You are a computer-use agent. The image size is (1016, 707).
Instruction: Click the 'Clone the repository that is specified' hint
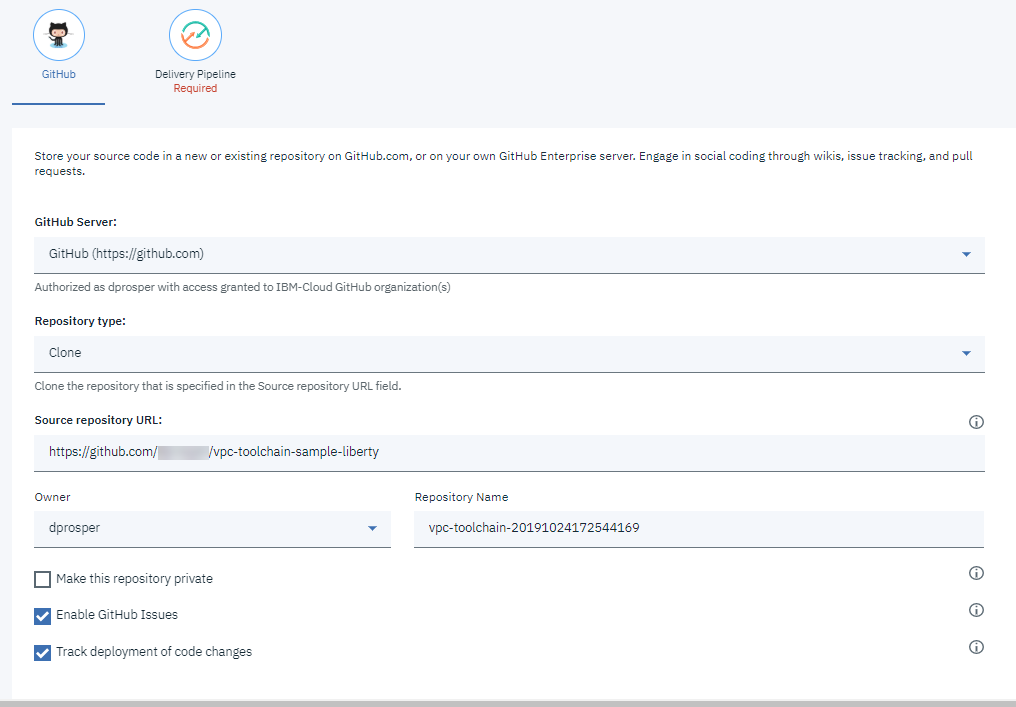pos(218,386)
